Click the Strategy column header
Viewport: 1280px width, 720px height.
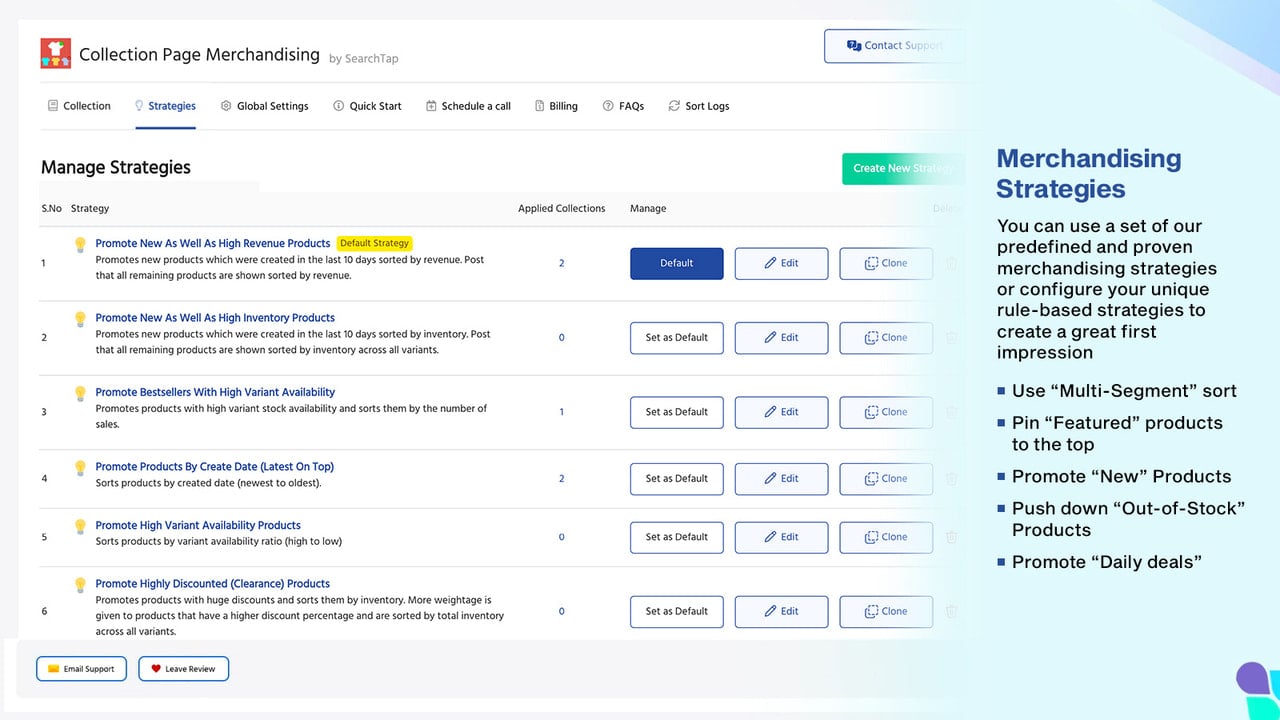(x=90, y=208)
